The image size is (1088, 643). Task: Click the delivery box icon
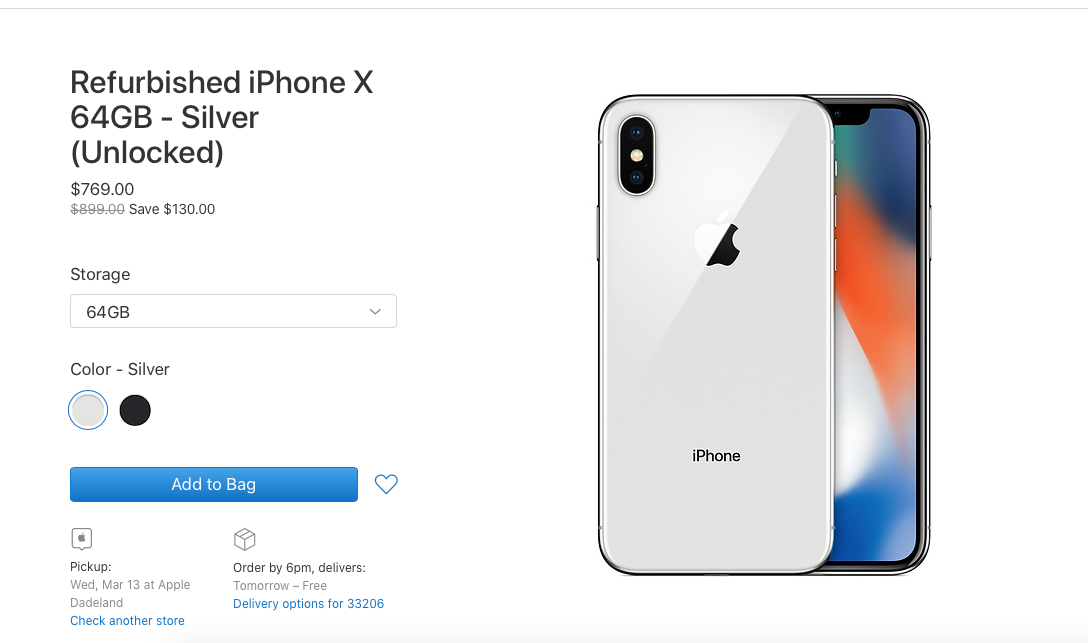pos(244,539)
